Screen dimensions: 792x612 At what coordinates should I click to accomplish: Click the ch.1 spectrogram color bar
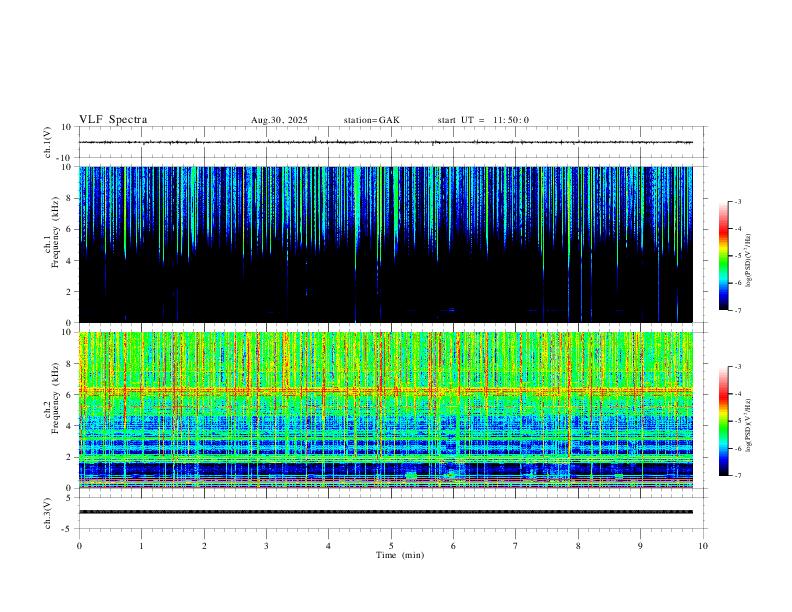coord(723,256)
